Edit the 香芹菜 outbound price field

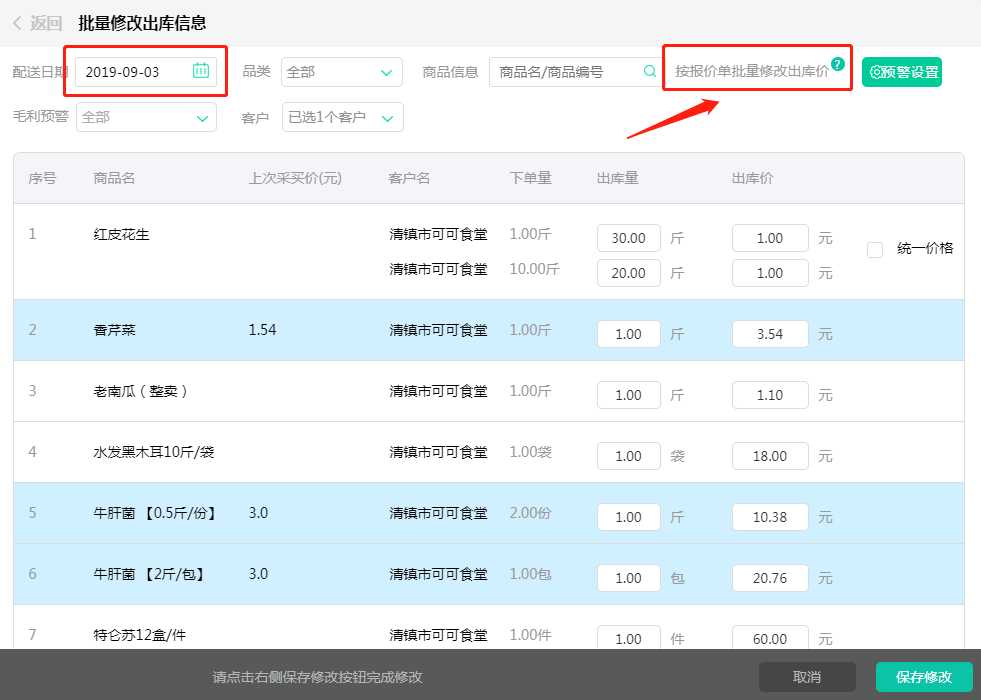coord(770,334)
